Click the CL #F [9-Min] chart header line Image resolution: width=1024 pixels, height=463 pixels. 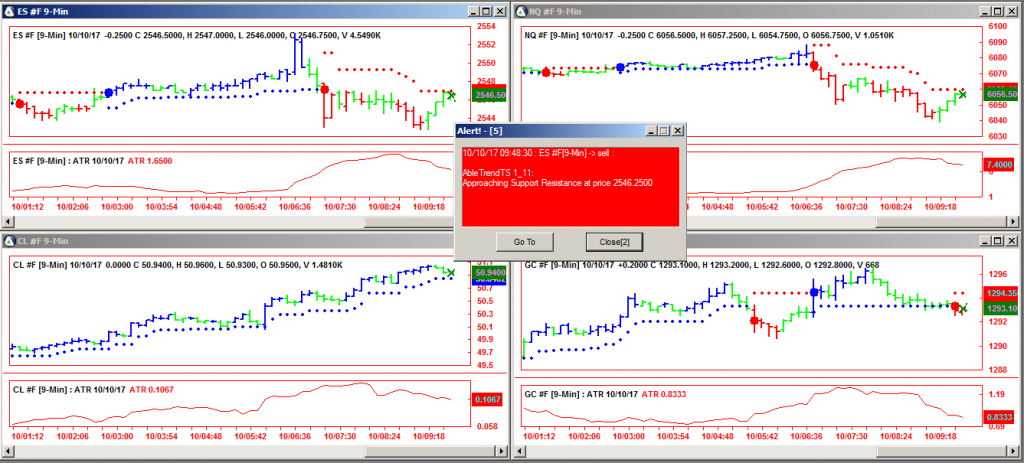tap(178, 264)
